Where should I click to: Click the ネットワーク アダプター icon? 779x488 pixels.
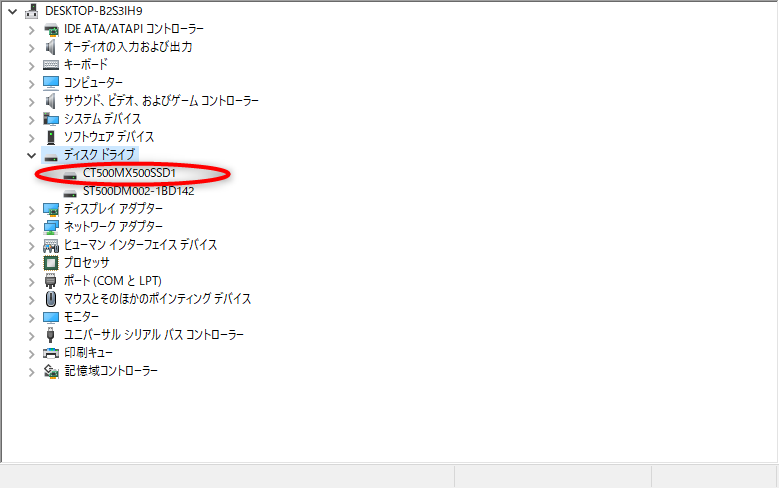click(51, 227)
